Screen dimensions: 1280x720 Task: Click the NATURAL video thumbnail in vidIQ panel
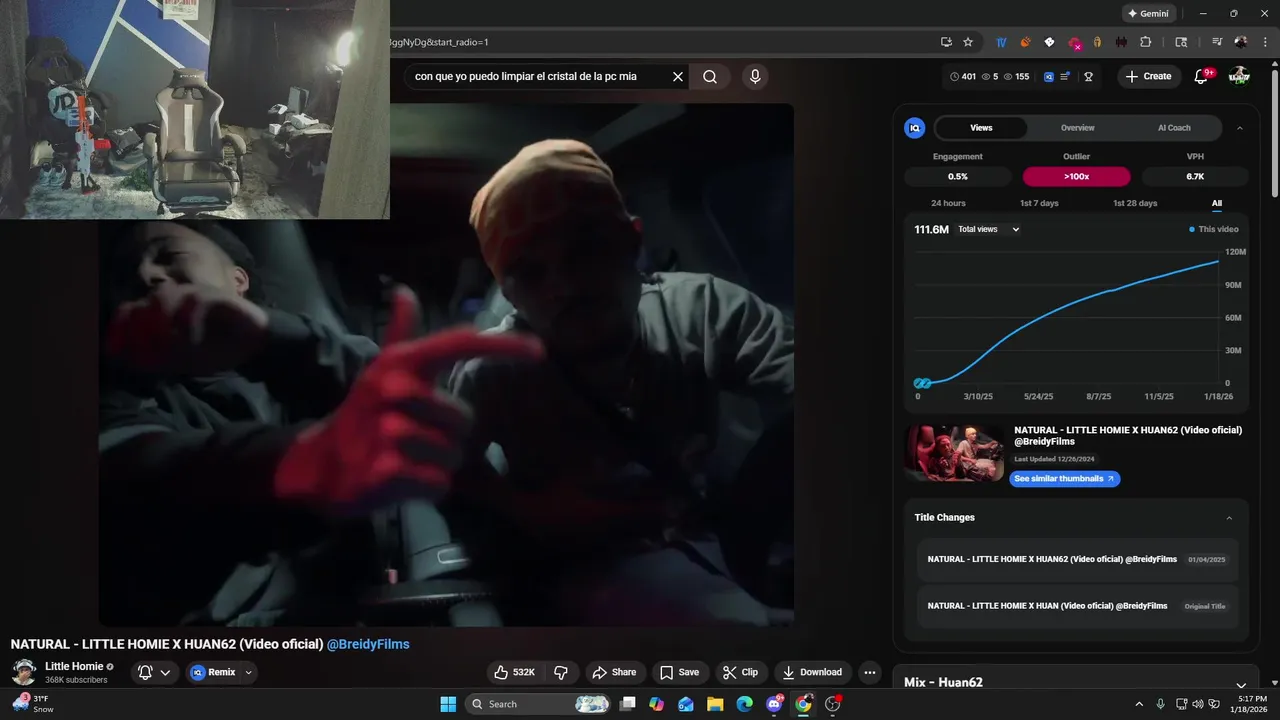click(954, 453)
